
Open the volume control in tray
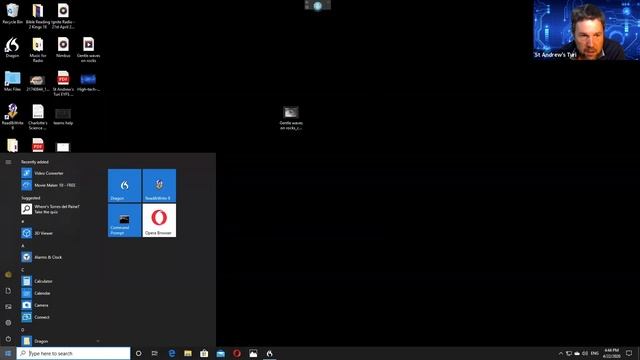pyautogui.click(x=585, y=353)
